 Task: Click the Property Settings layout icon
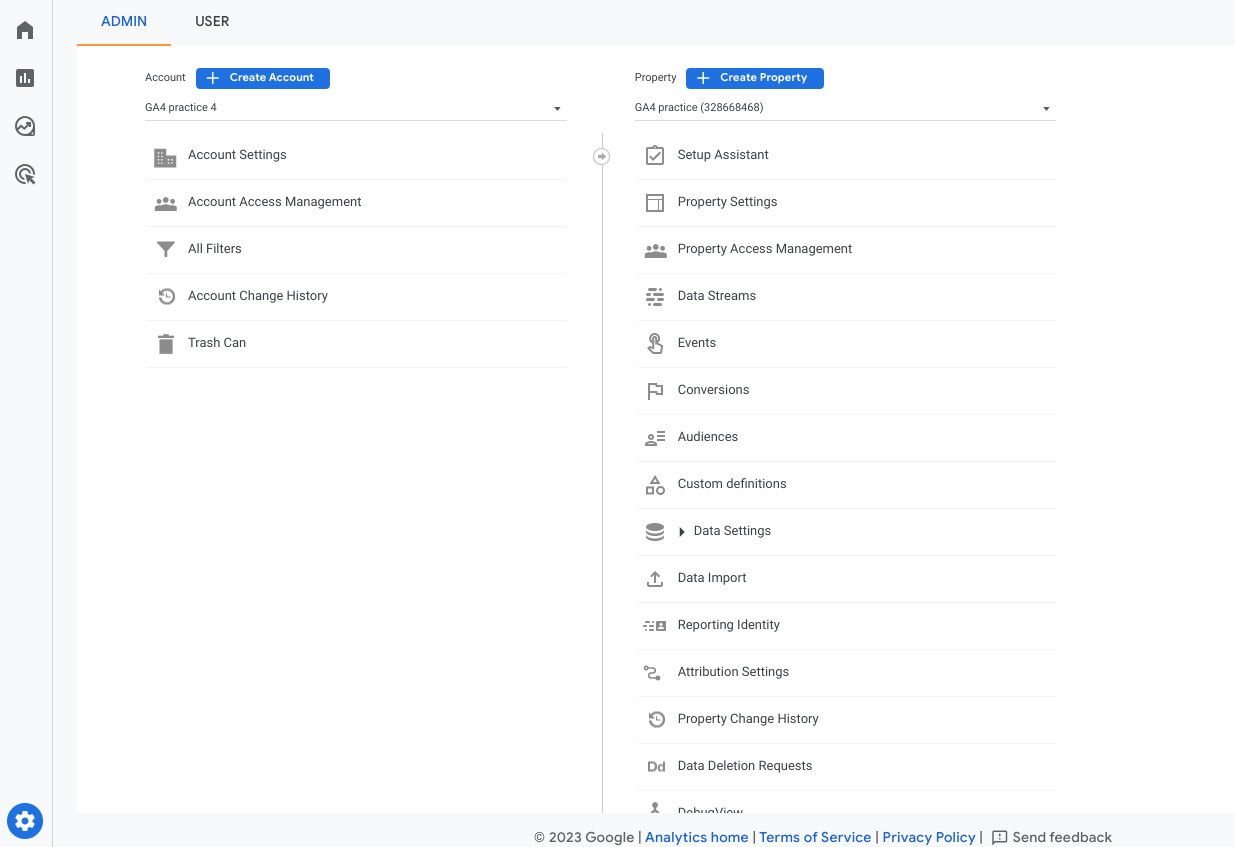click(x=655, y=203)
